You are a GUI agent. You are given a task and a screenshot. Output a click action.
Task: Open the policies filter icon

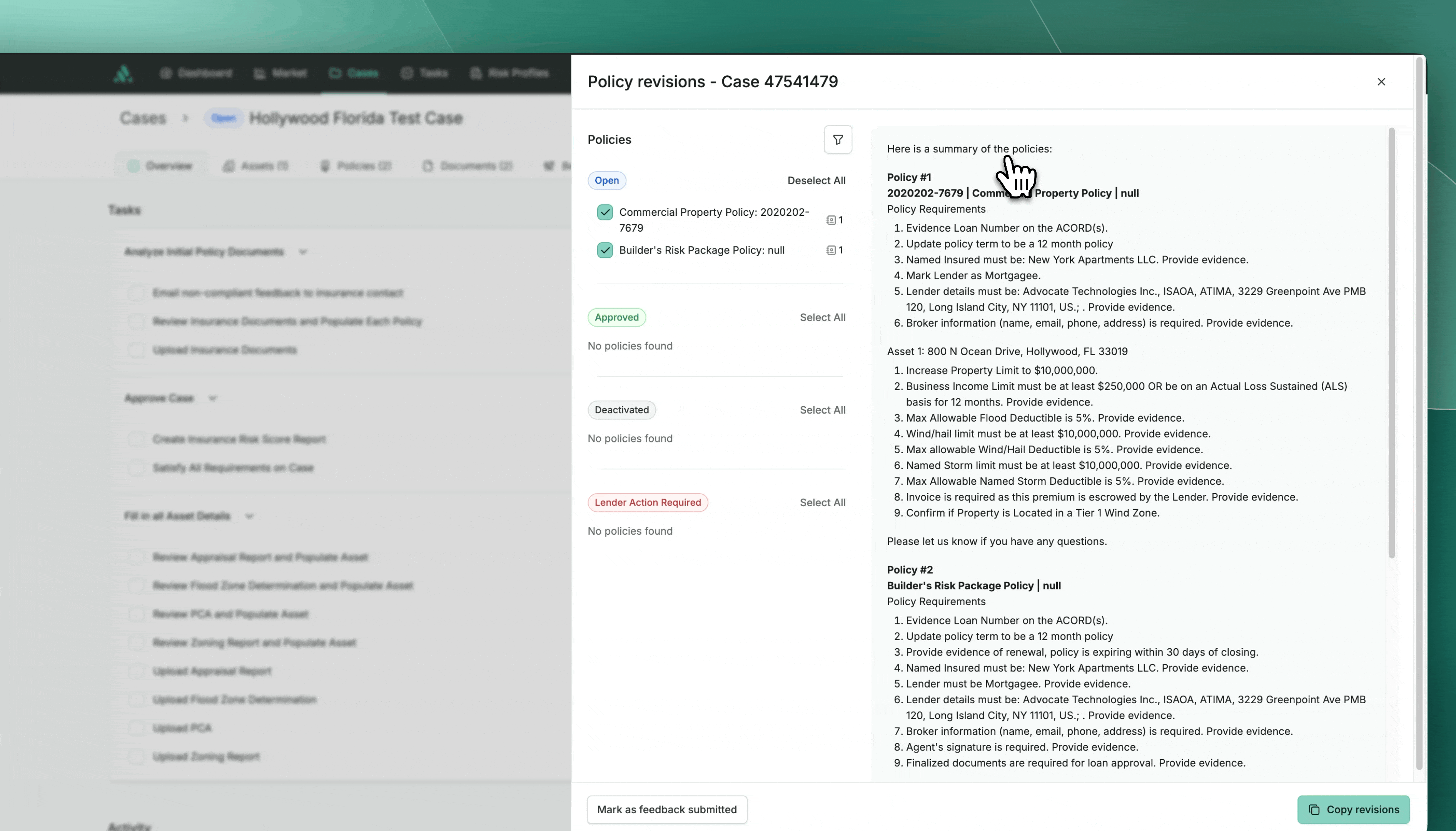click(x=837, y=139)
